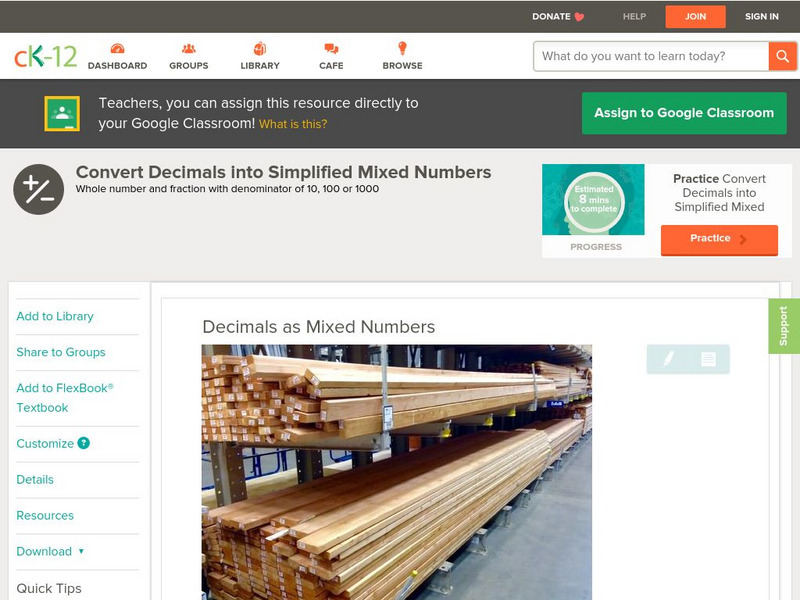Click the 'Decimals as Mixed Numbers' heading
This screenshot has width=800, height=600.
(x=319, y=327)
